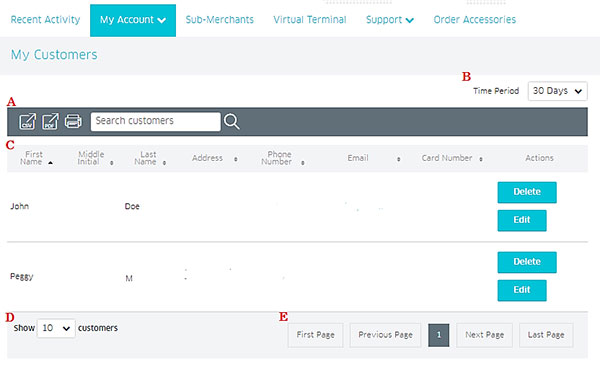This screenshot has width=600, height=367.
Task: Click the Search customers field
Action: [155, 121]
